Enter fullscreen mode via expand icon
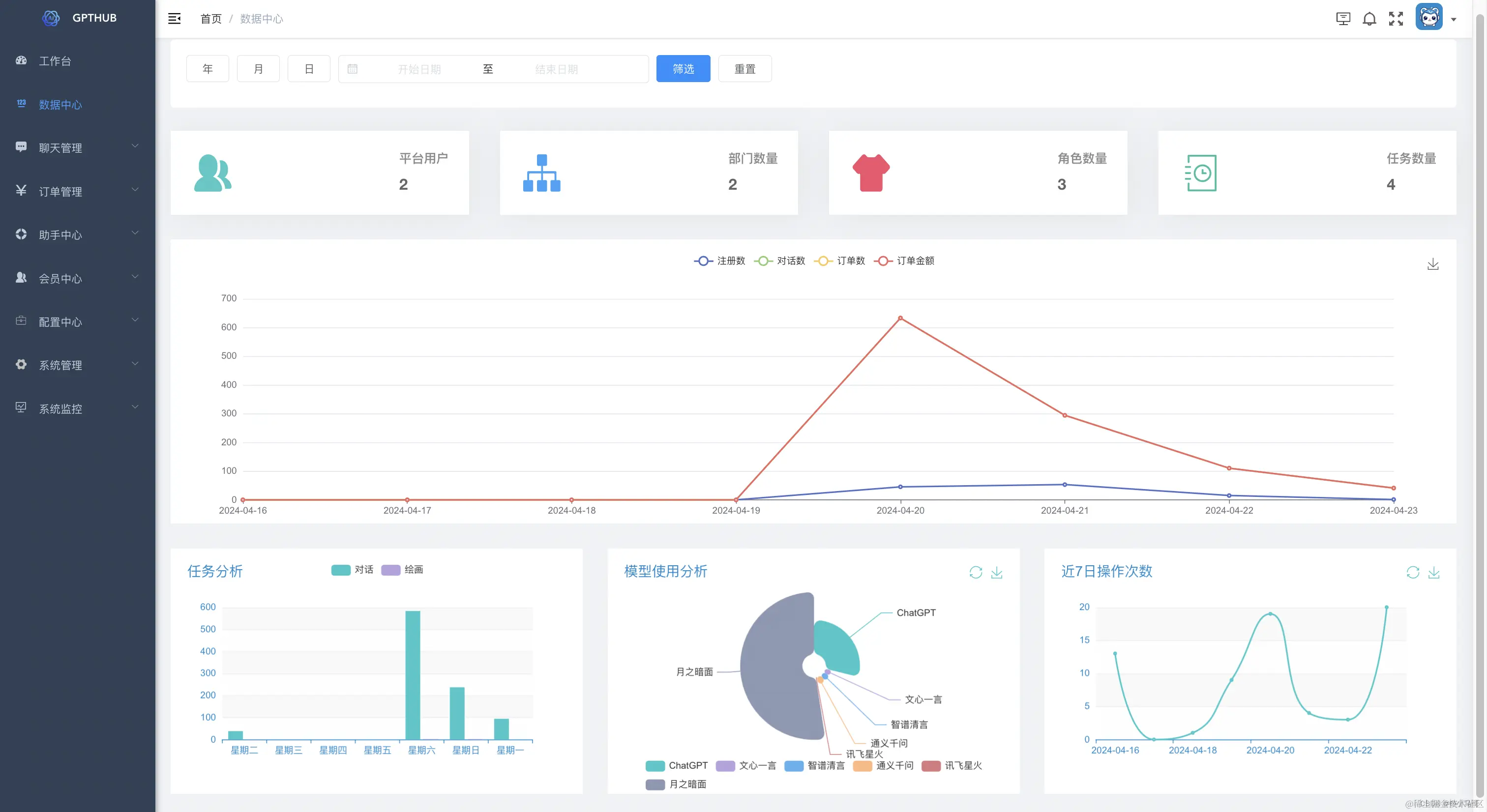Image resolution: width=1487 pixels, height=812 pixels. 1396,19
